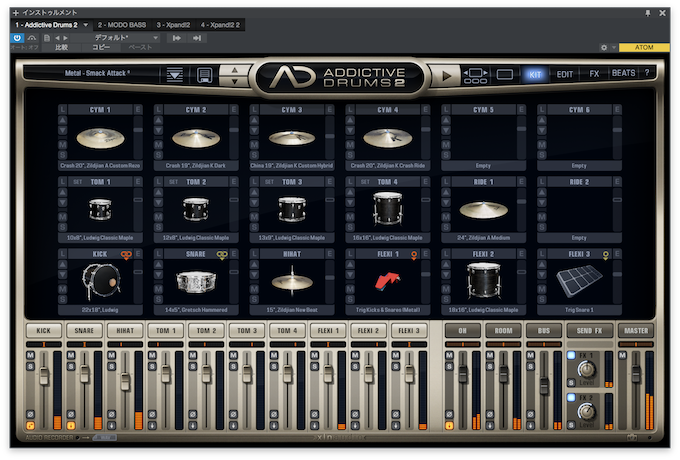This screenshot has width=680, height=460.
Task: Click the link icon on the SNARE slot
Action: pyautogui.click(x=222, y=254)
